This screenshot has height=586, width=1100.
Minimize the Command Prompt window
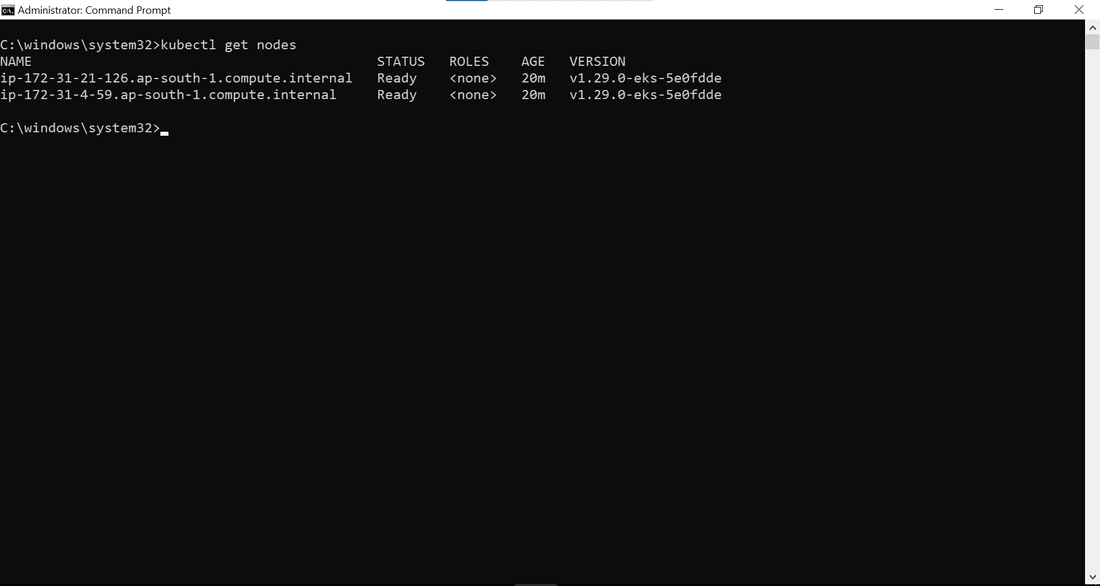pyautogui.click(x=999, y=10)
